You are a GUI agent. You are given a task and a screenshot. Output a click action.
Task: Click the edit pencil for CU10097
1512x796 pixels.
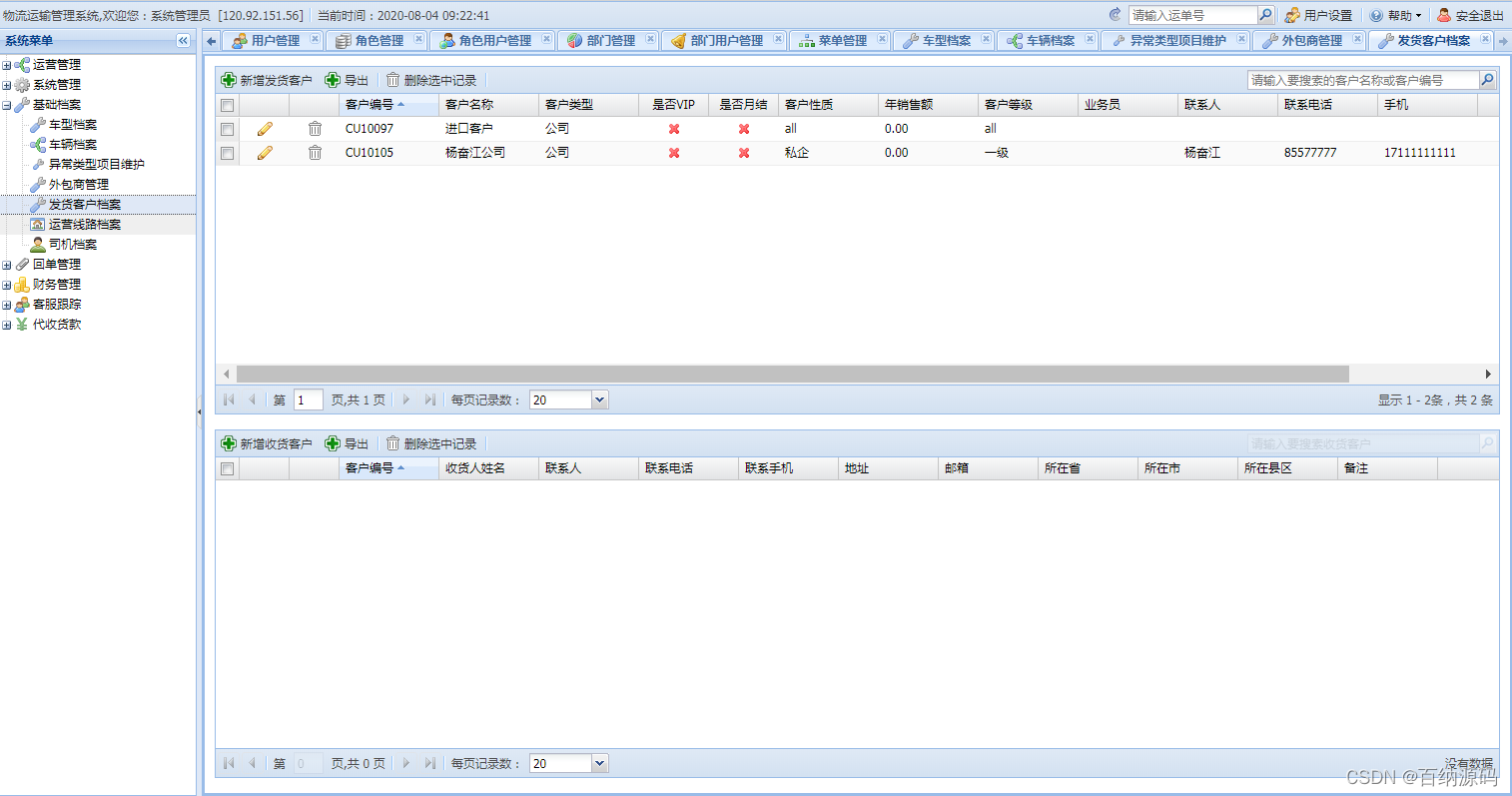(x=265, y=129)
